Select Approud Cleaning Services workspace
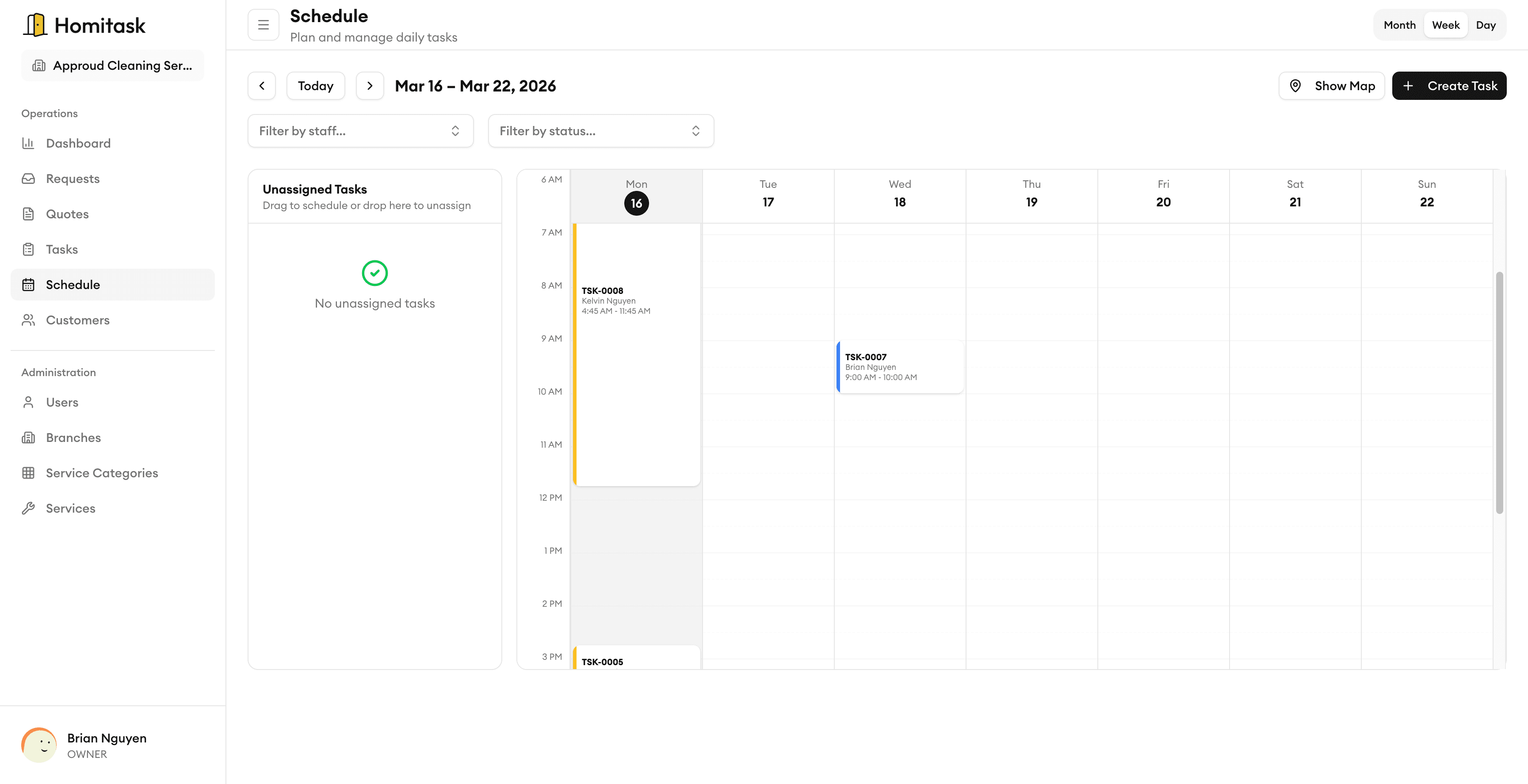The image size is (1528, 784). coord(112,65)
